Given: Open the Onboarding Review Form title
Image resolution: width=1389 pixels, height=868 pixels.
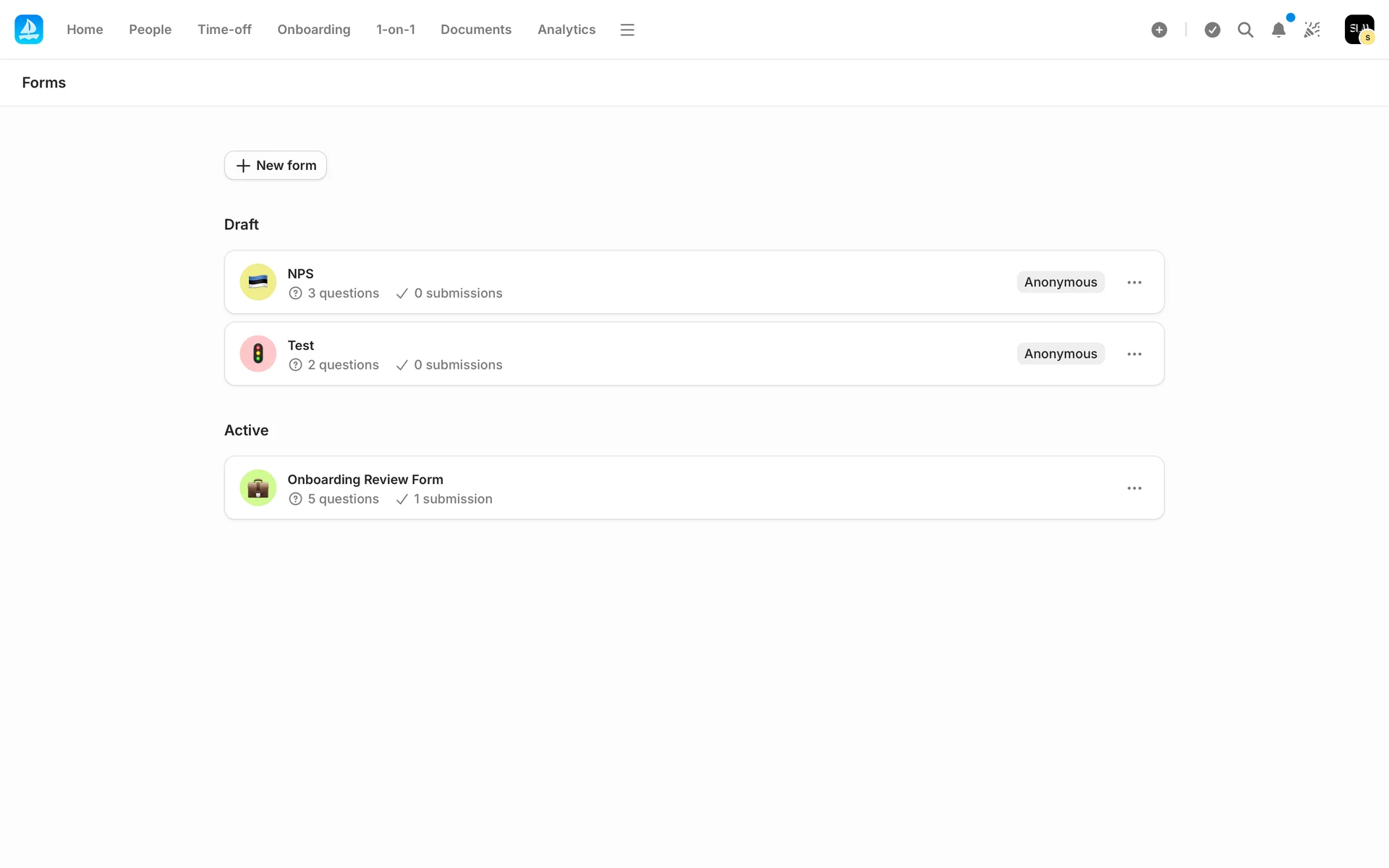Looking at the screenshot, I should click(365, 480).
